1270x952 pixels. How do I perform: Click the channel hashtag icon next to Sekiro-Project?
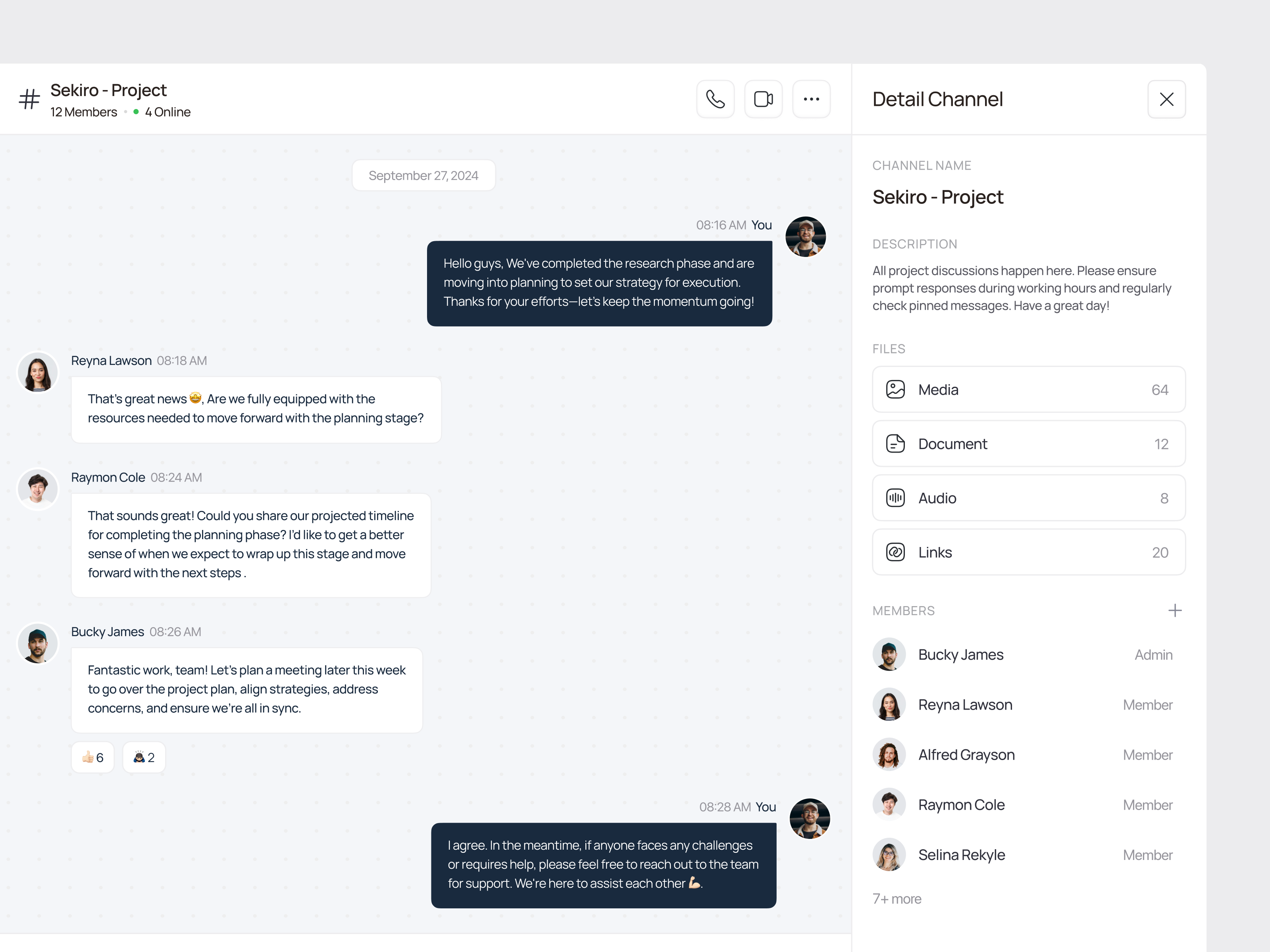pyautogui.click(x=29, y=99)
